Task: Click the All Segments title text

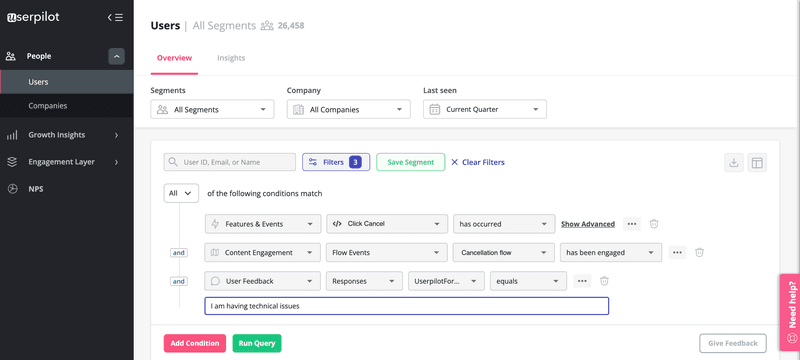Action: coord(224,25)
